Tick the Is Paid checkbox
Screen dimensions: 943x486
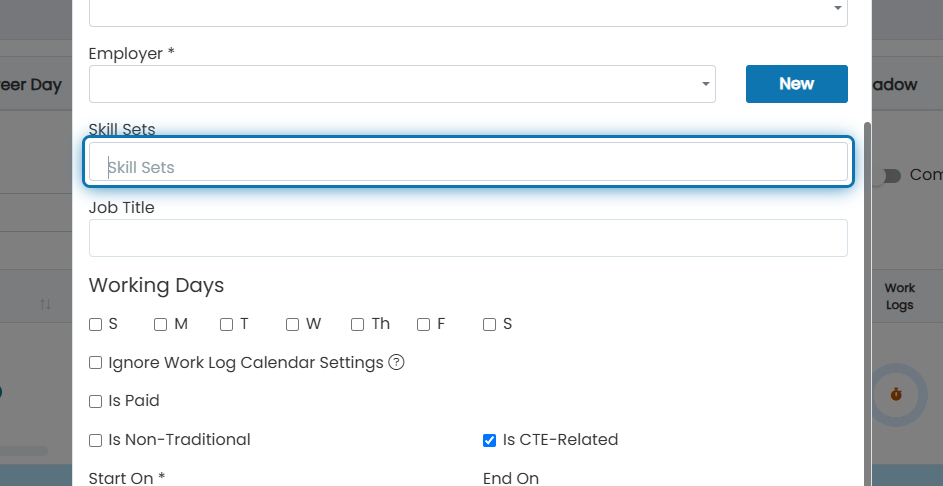95,401
